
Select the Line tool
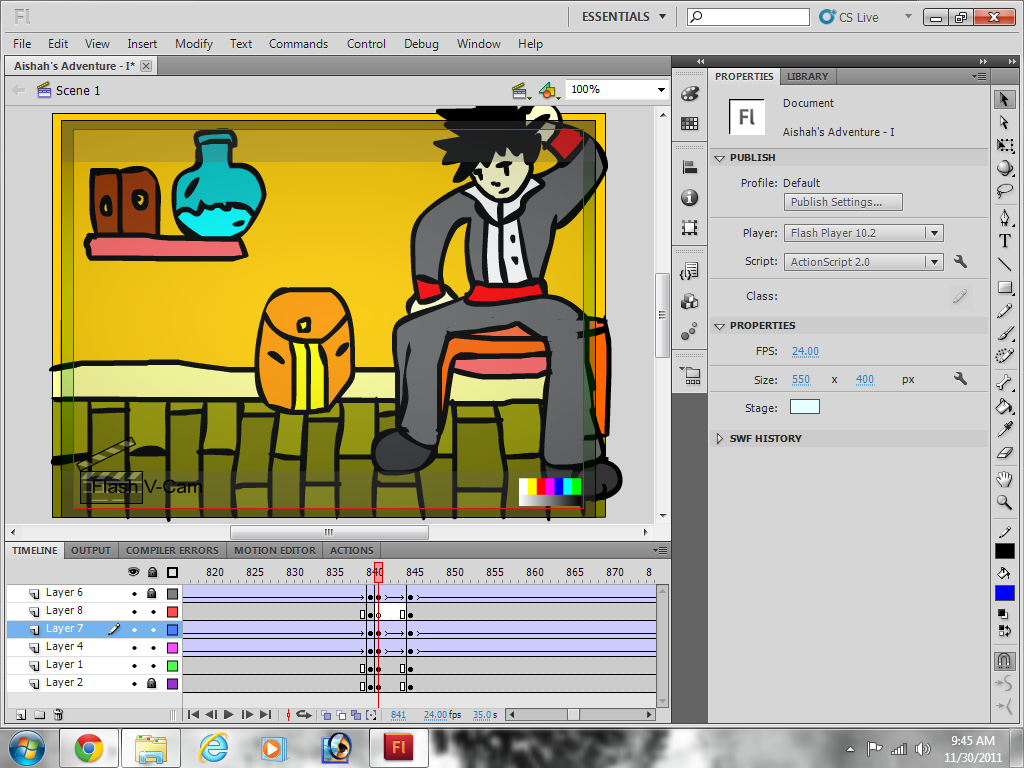click(1004, 264)
